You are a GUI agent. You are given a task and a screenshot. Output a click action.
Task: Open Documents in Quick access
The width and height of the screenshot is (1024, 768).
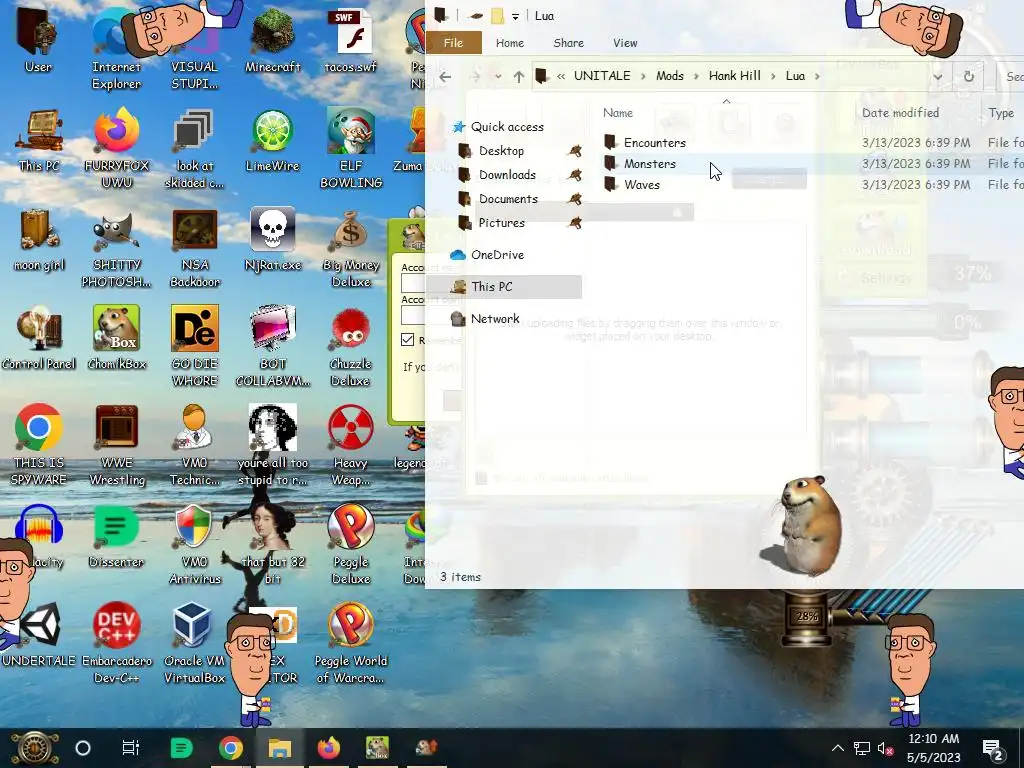click(x=508, y=199)
